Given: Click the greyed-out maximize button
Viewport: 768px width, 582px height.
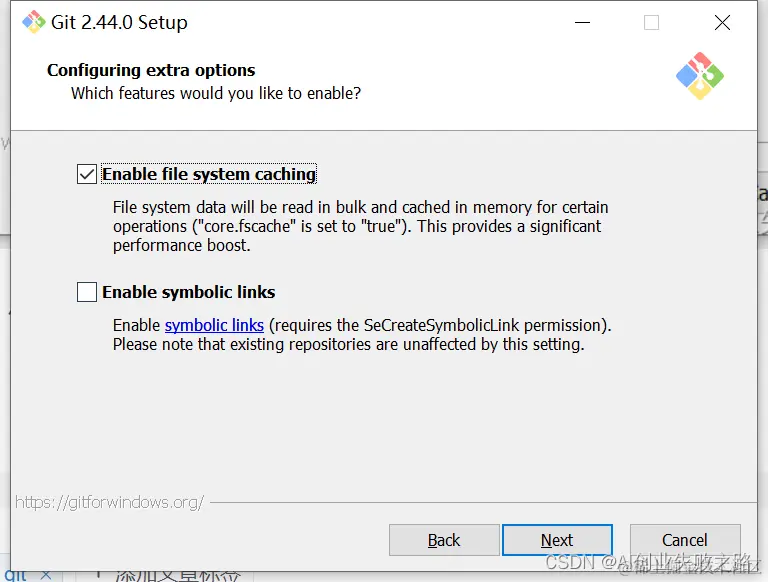Looking at the screenshot, I should click(651, 22).
